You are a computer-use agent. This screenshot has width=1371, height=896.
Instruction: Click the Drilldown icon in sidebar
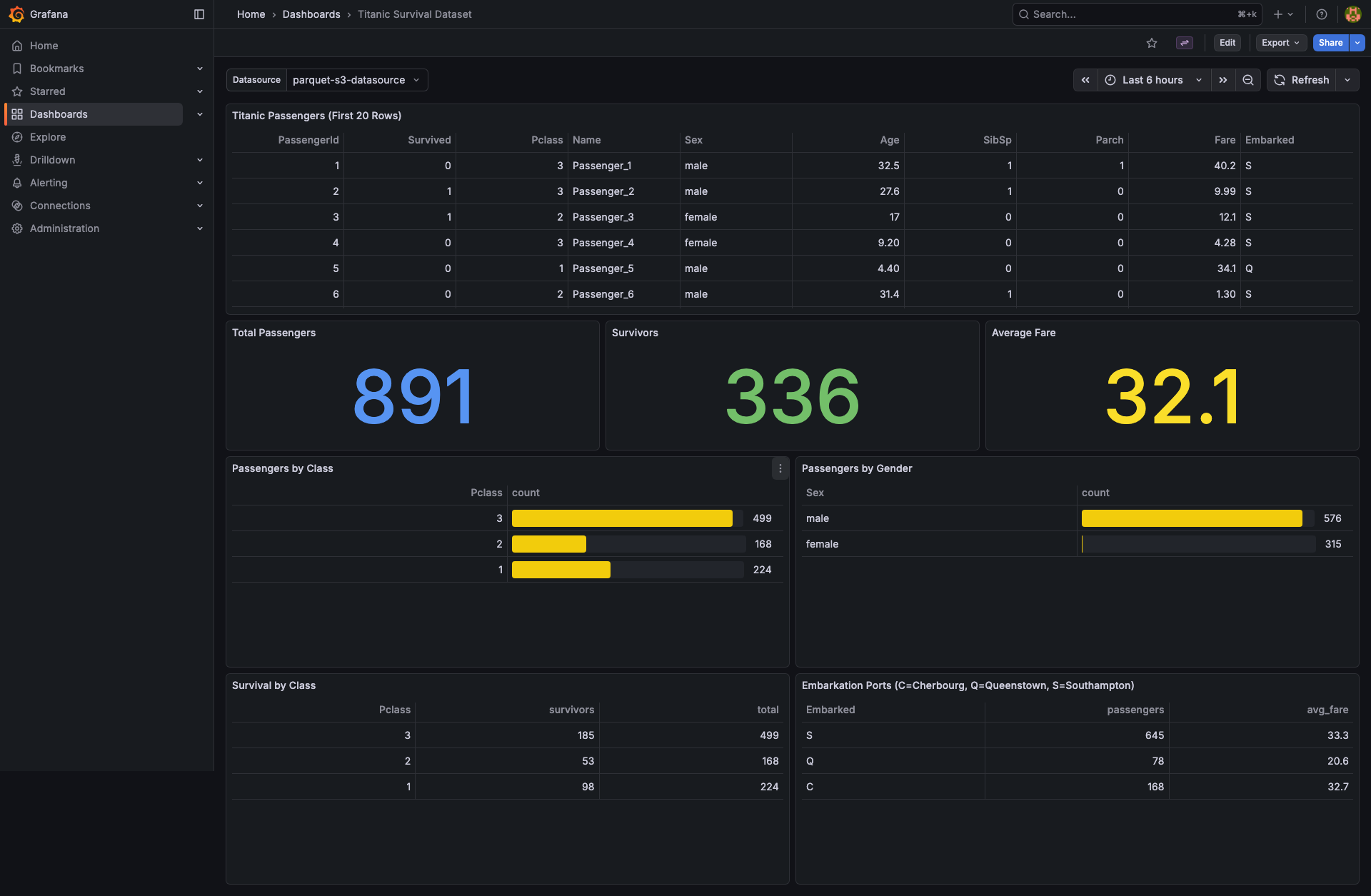pyautogui.click(x=17, y=160)
